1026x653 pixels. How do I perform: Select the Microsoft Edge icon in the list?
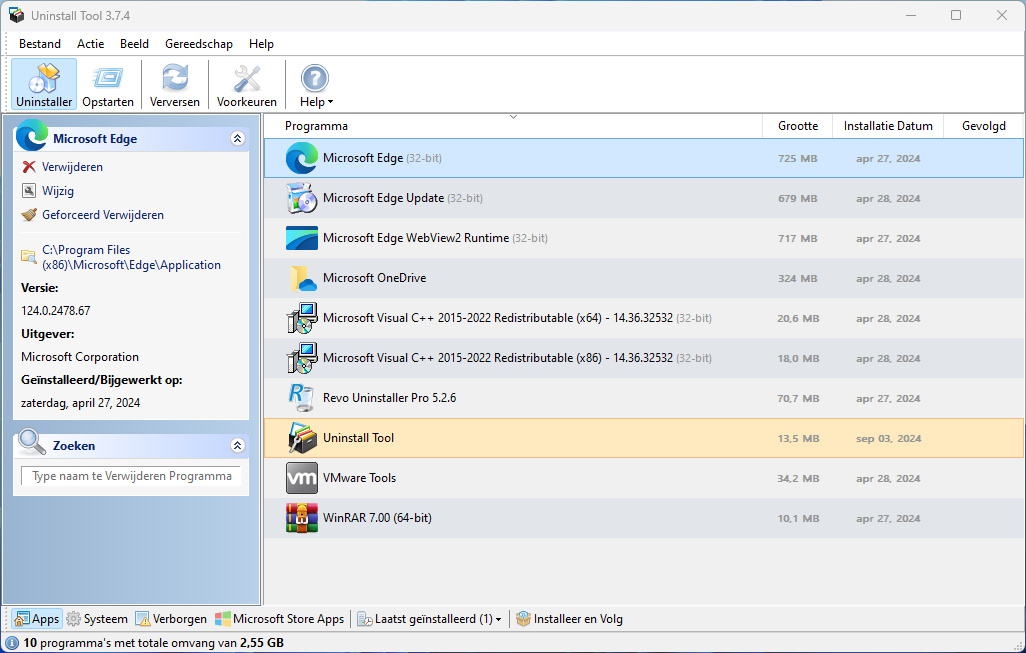pyautogui.click(x=302, y=158)
